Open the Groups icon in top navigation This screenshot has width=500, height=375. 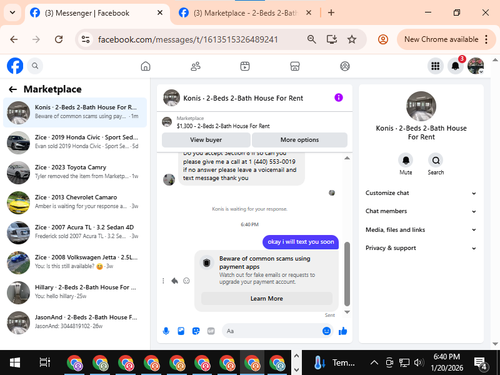click(345, 66)
